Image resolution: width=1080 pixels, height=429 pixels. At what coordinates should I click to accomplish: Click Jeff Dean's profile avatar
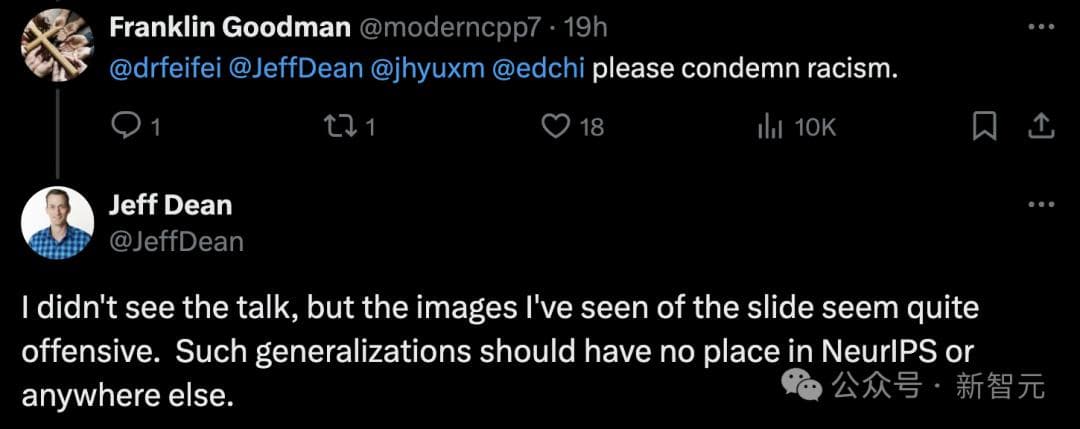[x=57, y=223]
